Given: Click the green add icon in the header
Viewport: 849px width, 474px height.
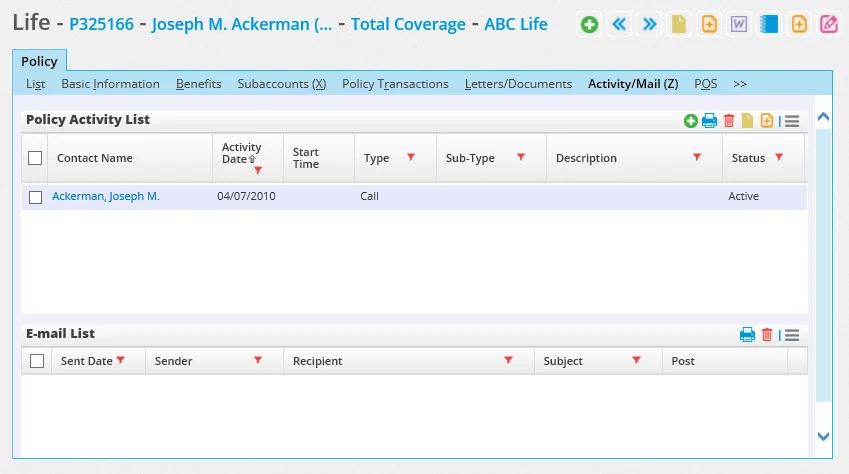Looking at the screenshot, I should click(590, 25).
